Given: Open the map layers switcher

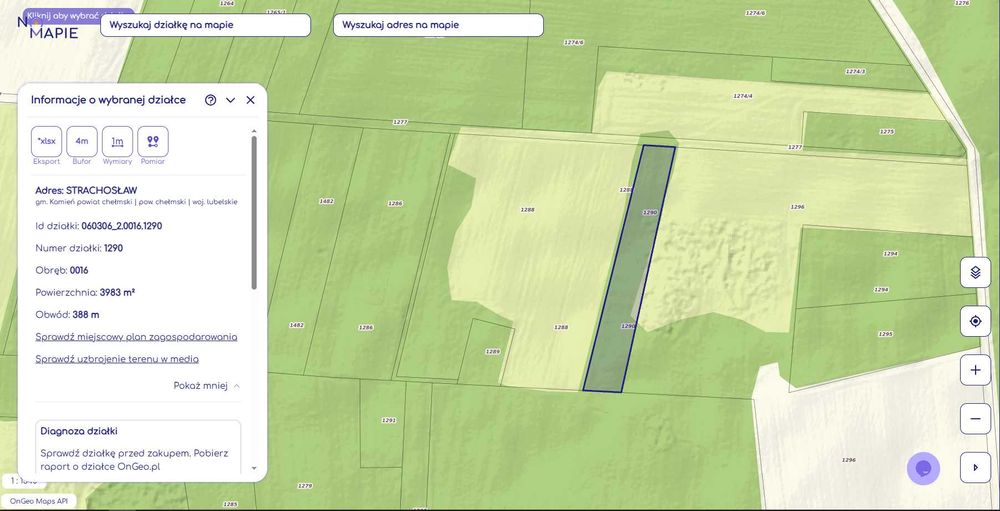Looking at the screenshot, I should 975,272.
